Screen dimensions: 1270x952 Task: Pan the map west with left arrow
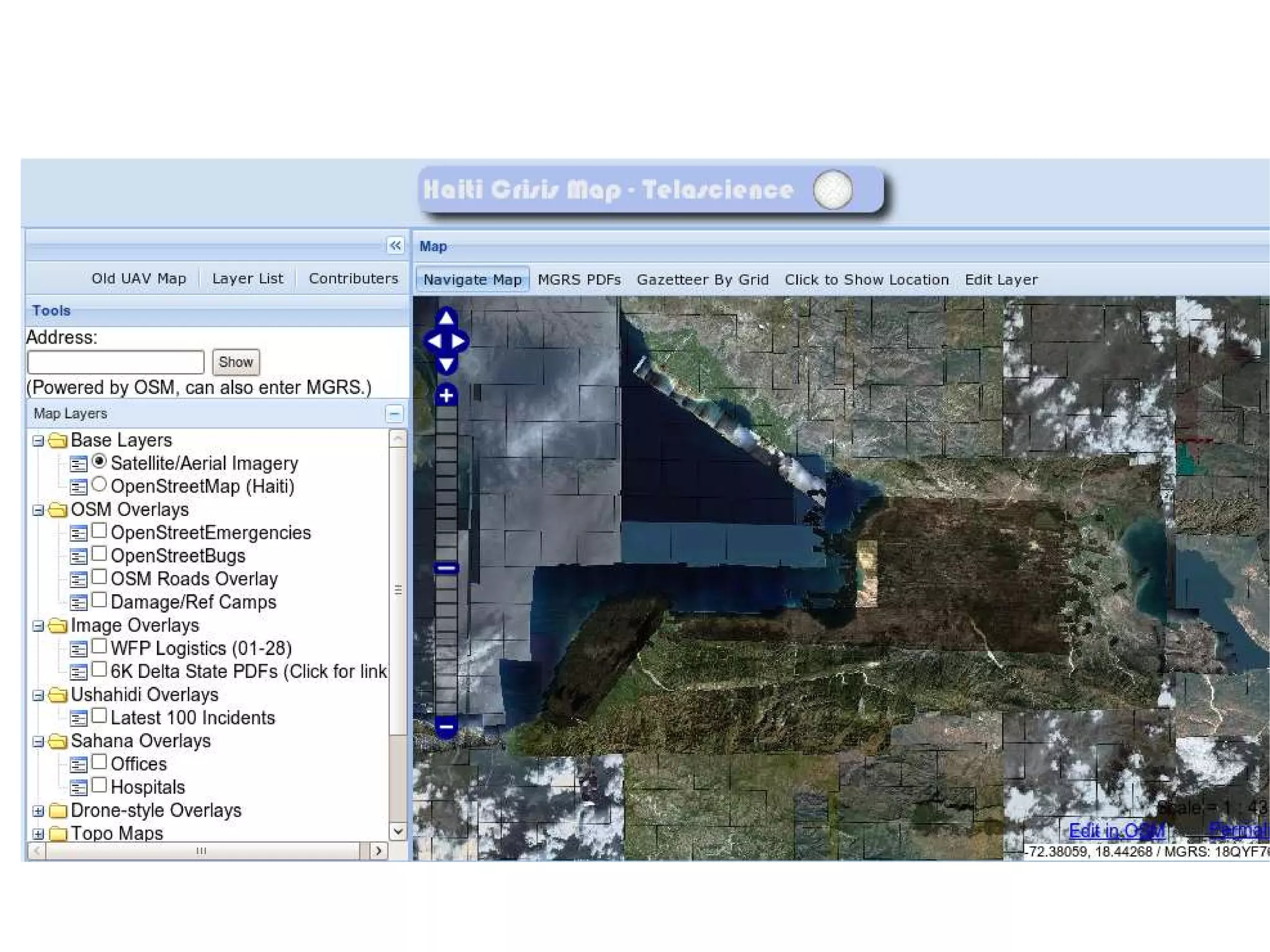pos(433,341)
